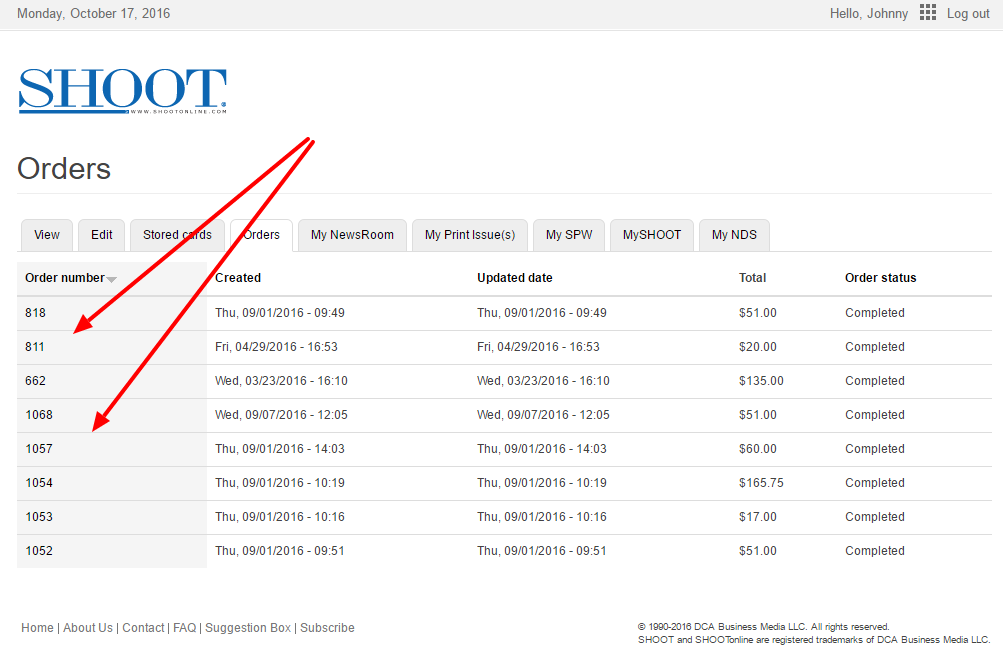Select updated date Thu, 09/01/2016 - 10:16
The height and width of the screenshot is (660, 1003).
point(542,517)
